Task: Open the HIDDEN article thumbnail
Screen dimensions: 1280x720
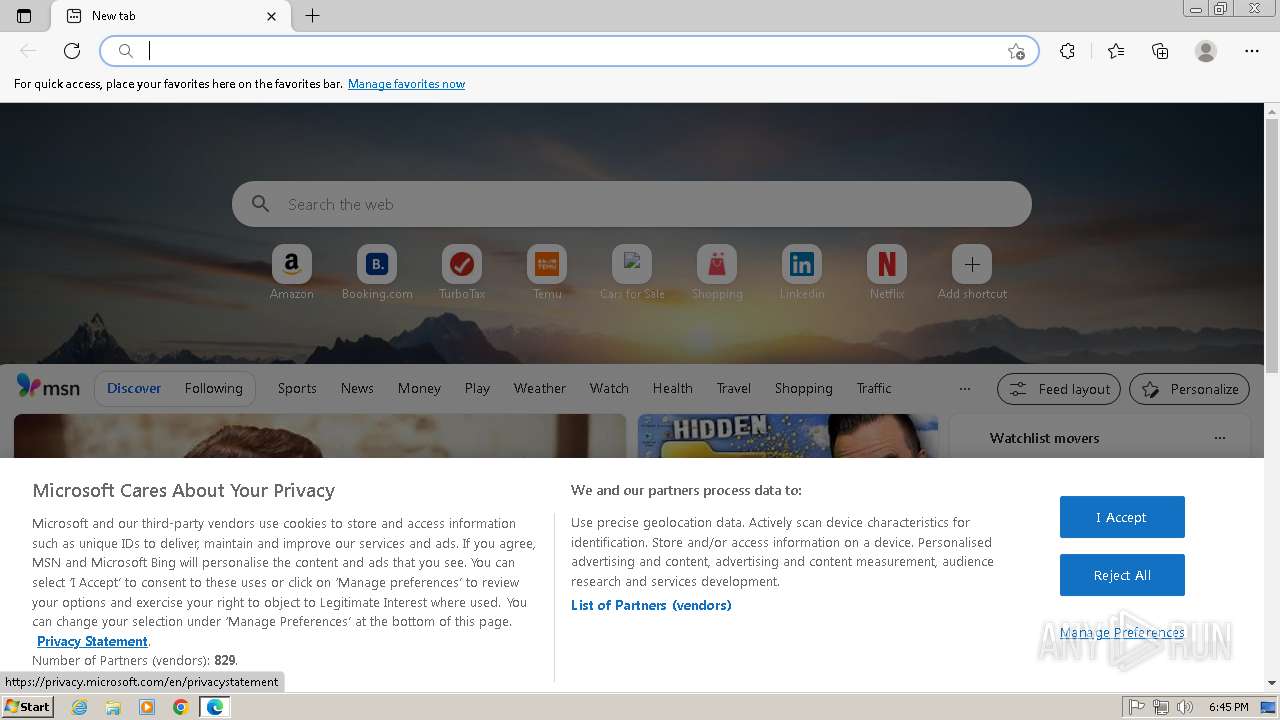Action: [x=788, y=436]
